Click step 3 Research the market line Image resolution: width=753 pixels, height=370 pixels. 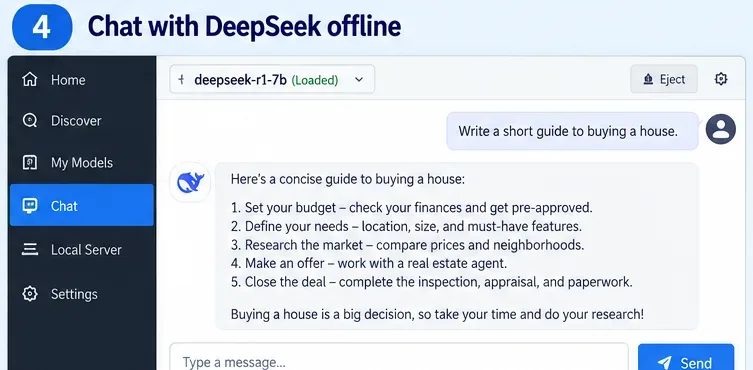point(407,245)
